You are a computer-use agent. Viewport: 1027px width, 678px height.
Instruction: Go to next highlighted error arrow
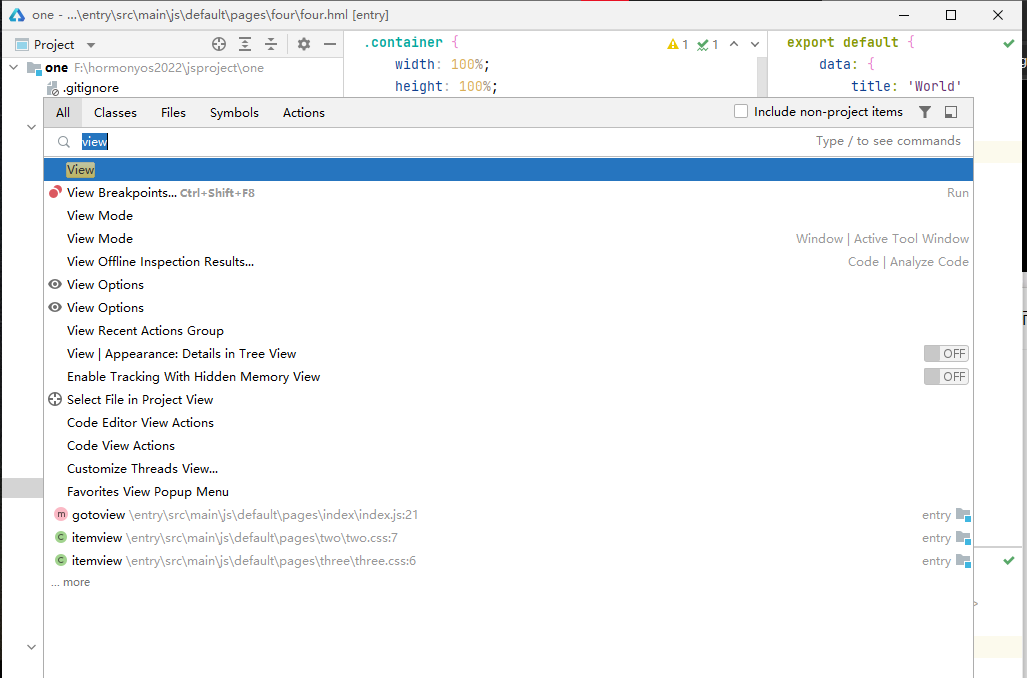tap(755, 45)
